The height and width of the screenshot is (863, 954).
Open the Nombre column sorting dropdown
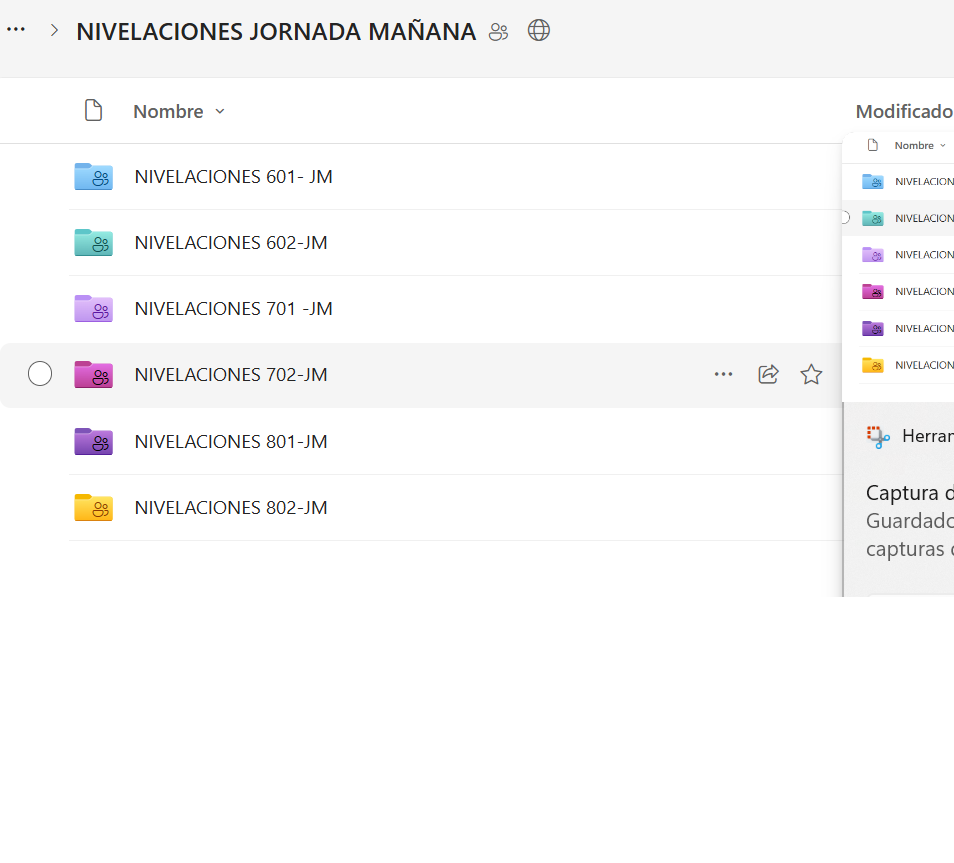point(219,111)
